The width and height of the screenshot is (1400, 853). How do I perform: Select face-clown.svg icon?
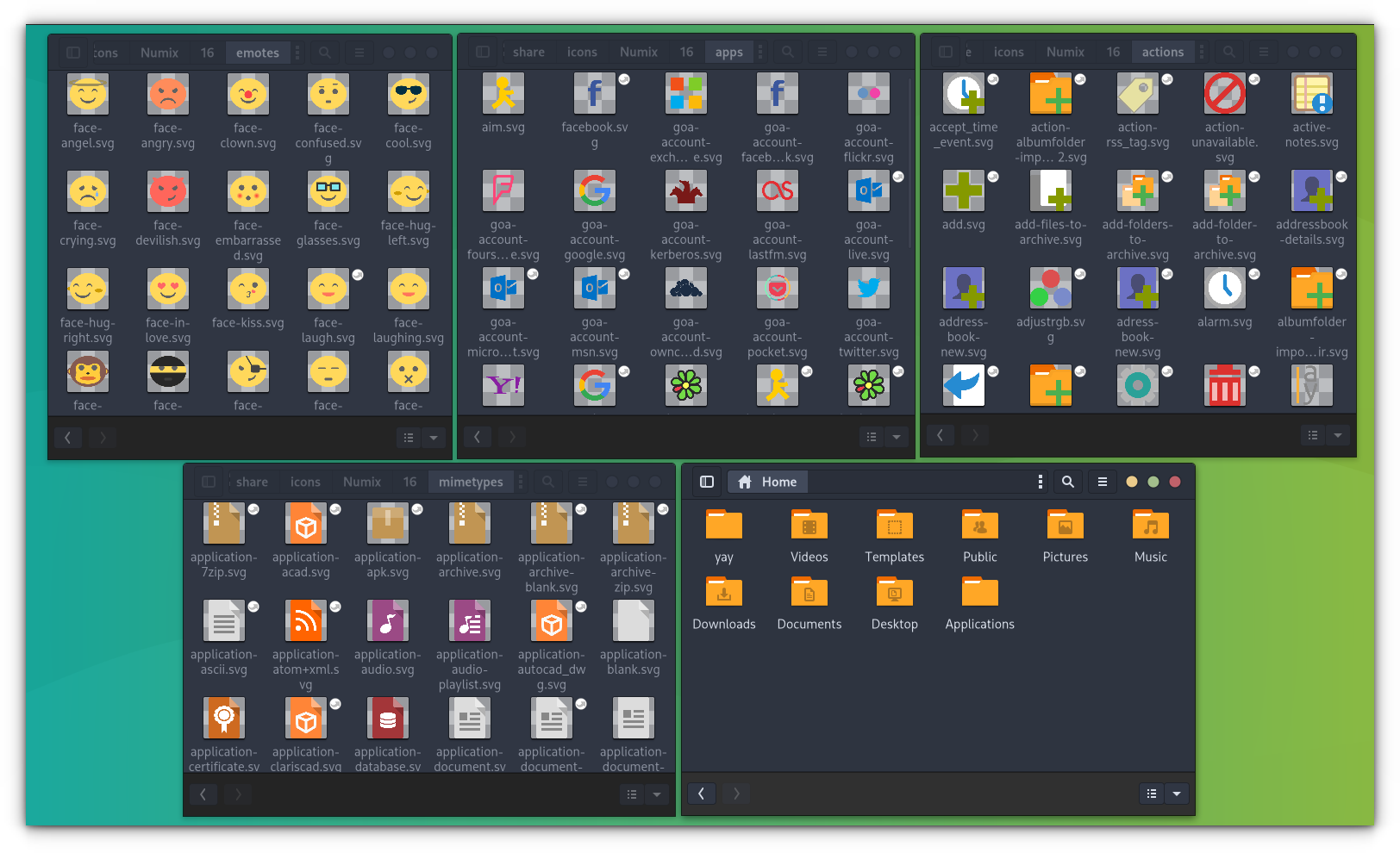[x=248, y=94]
